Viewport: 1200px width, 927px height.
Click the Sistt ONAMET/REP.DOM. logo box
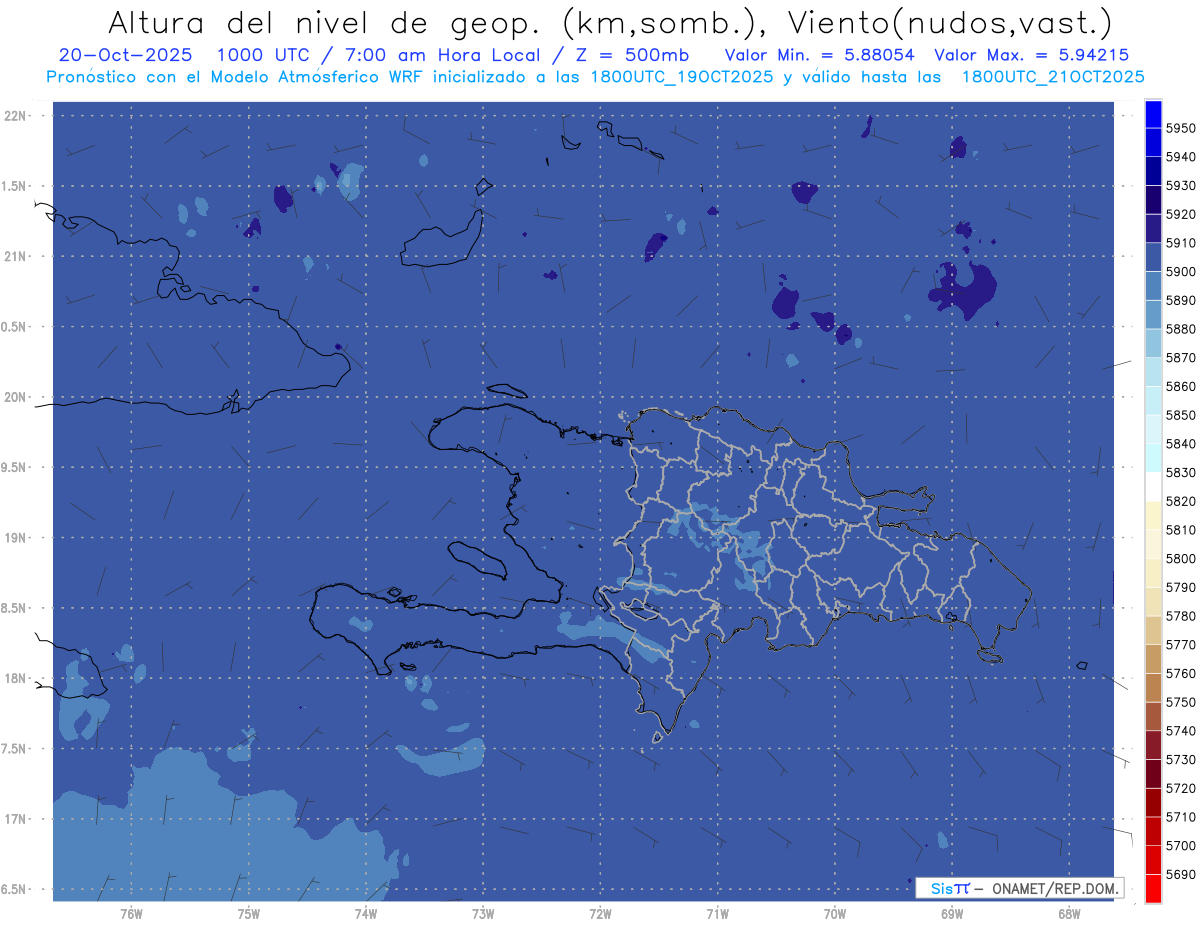click(x=1020, y=888)
